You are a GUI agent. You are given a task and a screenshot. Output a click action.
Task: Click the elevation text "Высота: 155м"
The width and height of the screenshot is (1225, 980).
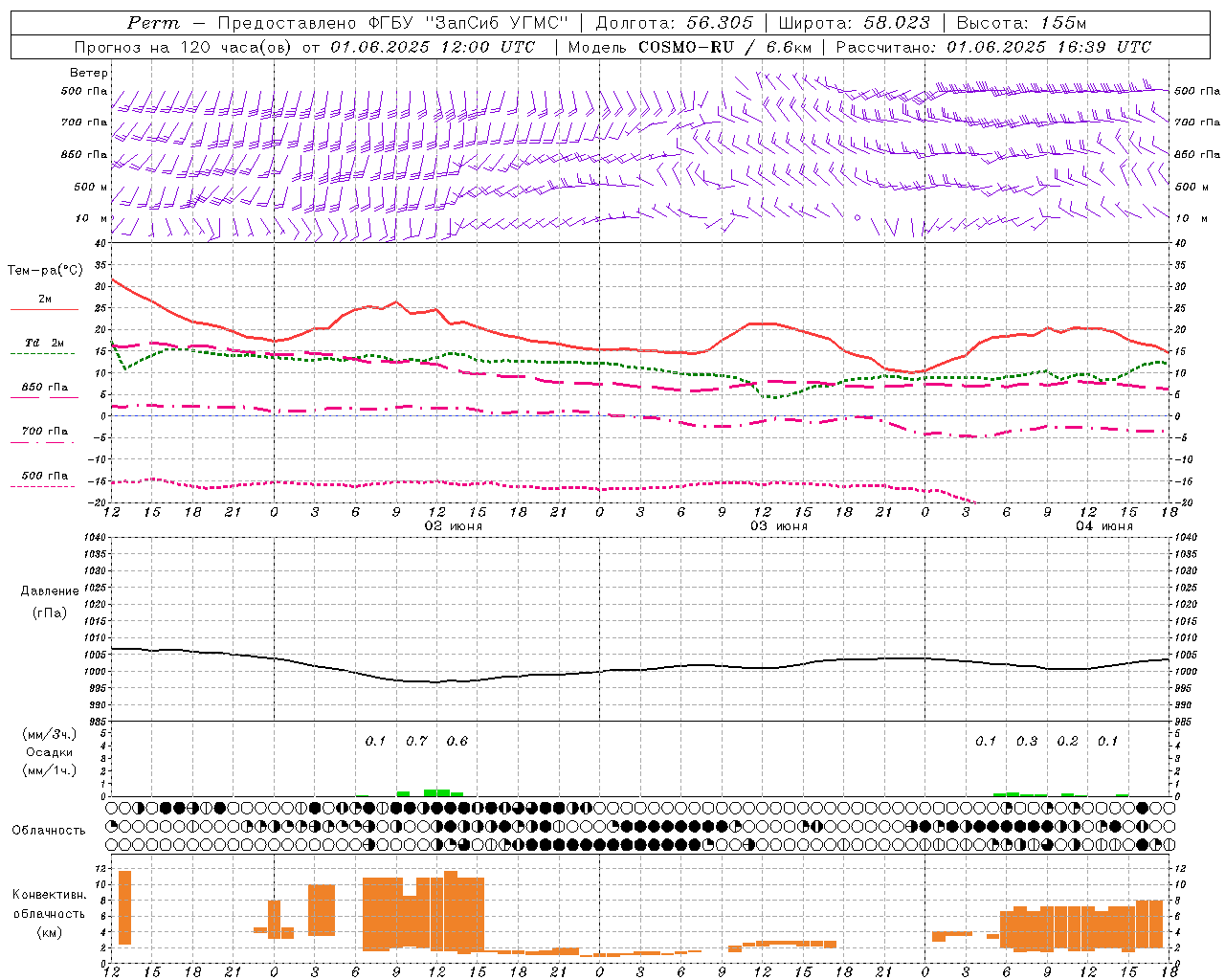coord(1021,23)
